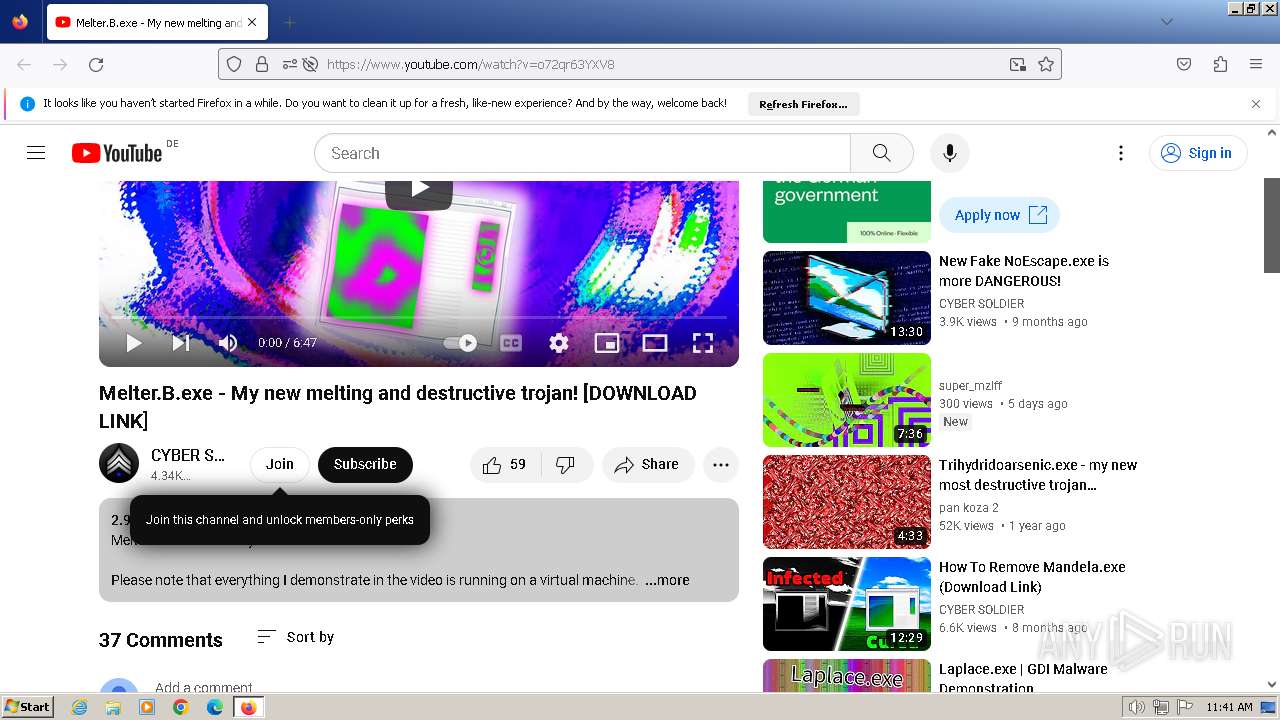1280x720 pixels.
Task: Open Chrome from the taskbar
Action: click(x=180, y=707)
